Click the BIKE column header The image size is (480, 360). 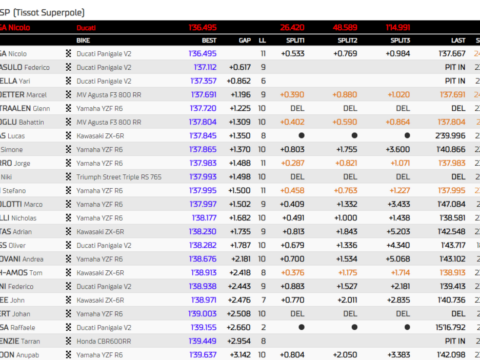click(83, 40)
